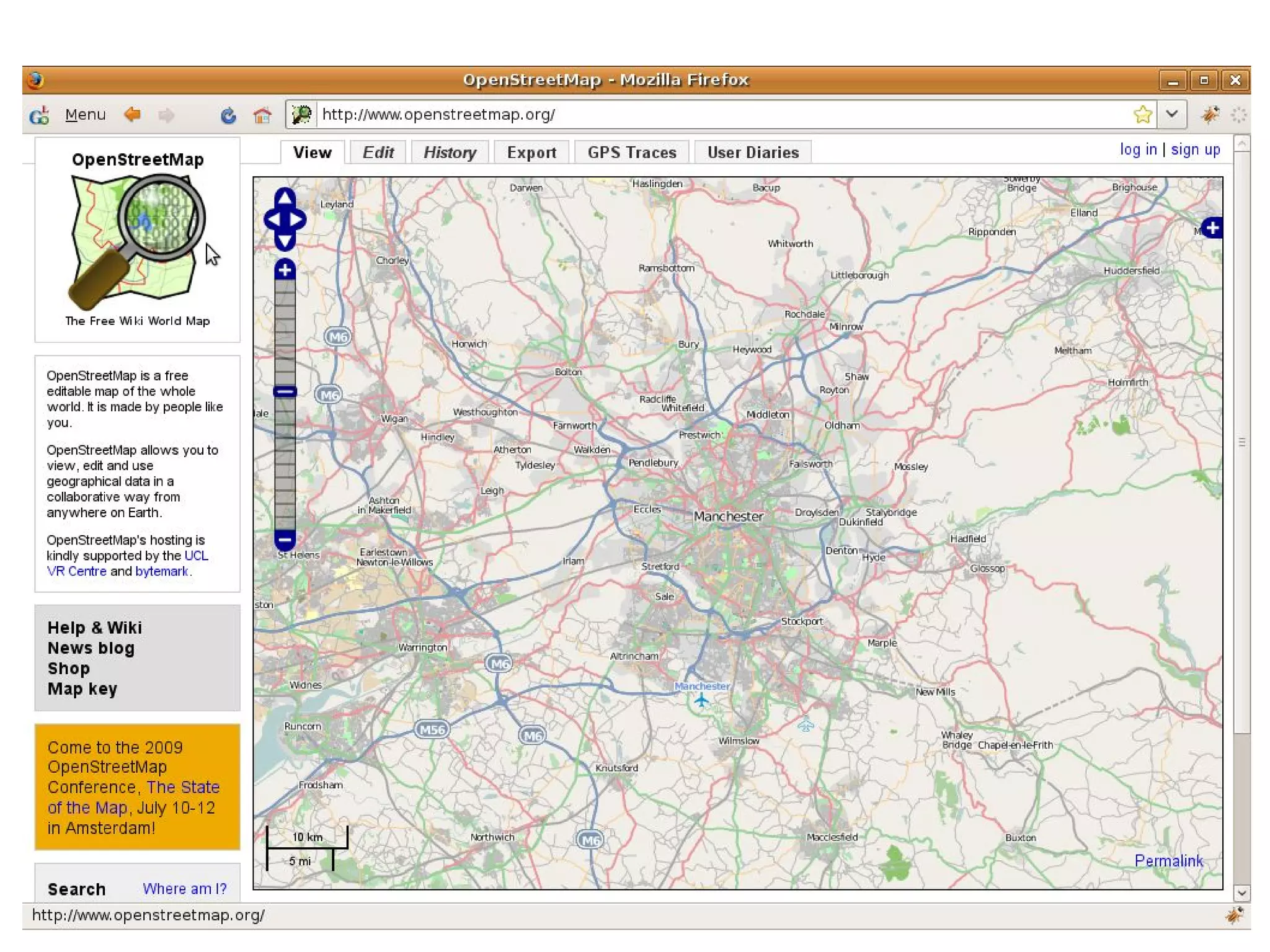Open the Export tab

(x=531, y=153)
